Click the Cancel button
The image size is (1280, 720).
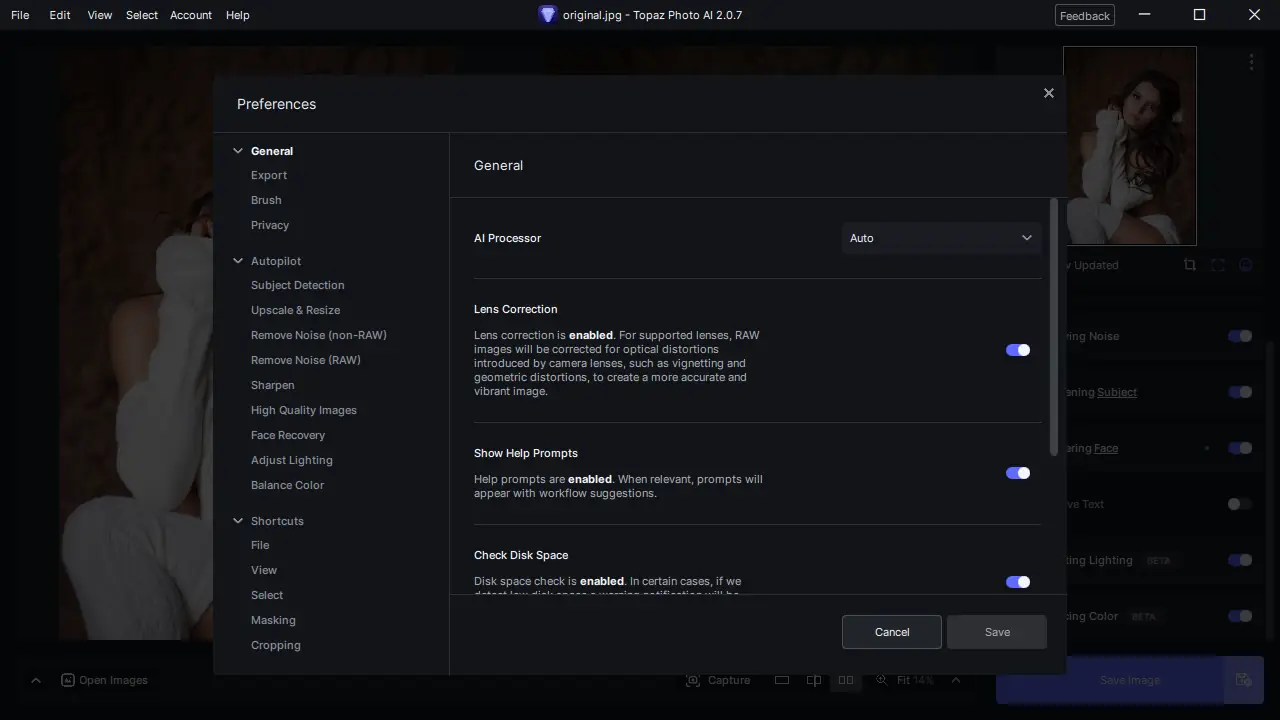[892, 632]
